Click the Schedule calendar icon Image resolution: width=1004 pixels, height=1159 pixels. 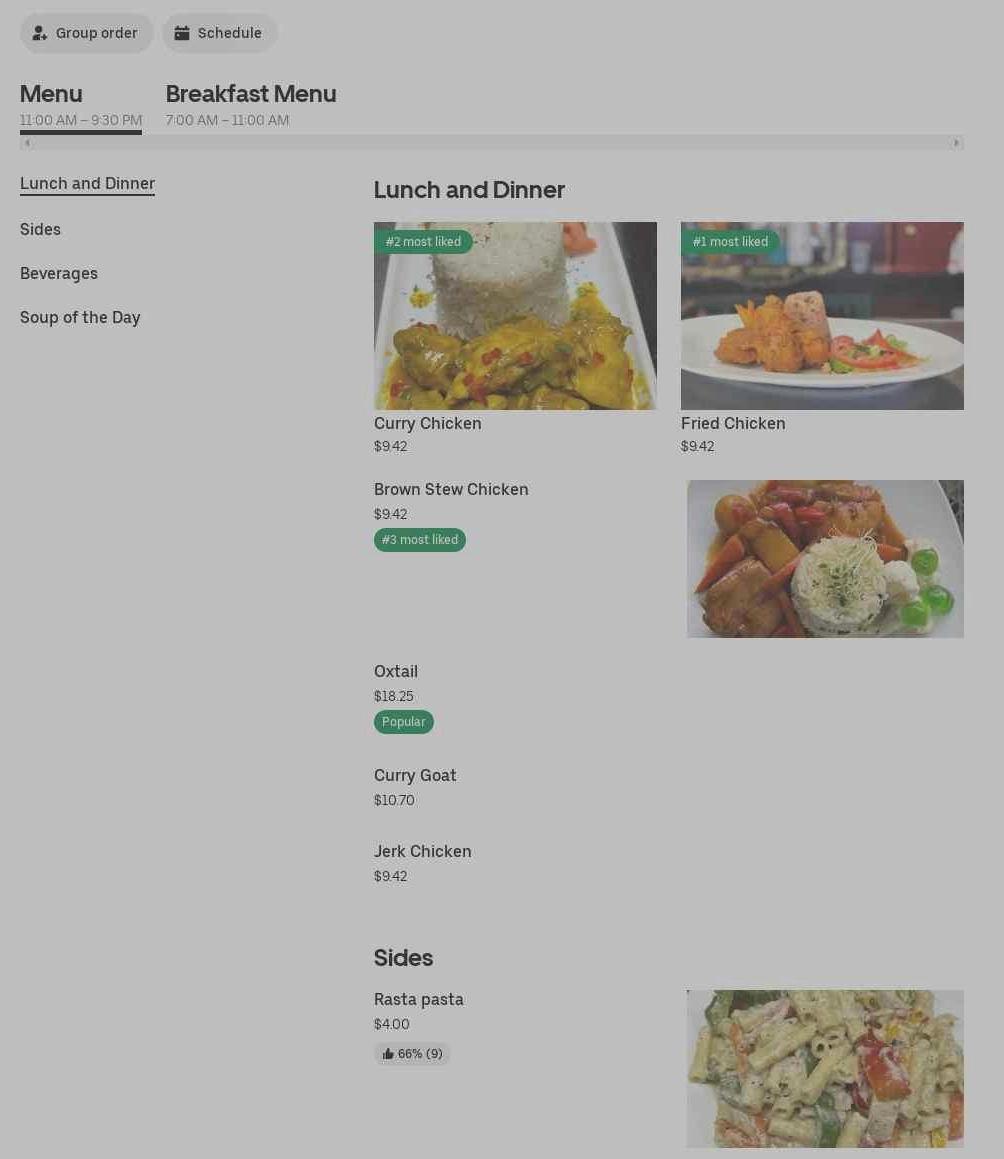(182, 33)
